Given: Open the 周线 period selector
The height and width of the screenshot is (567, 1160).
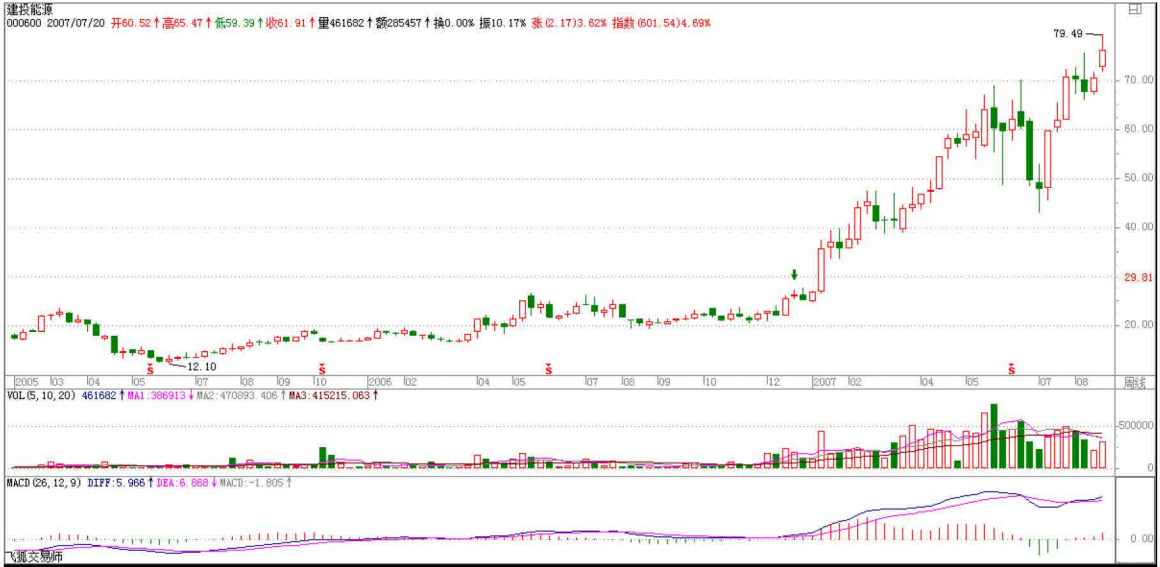Looking at the screenshot, I should pyautogui.click(x=1134, y=382).
